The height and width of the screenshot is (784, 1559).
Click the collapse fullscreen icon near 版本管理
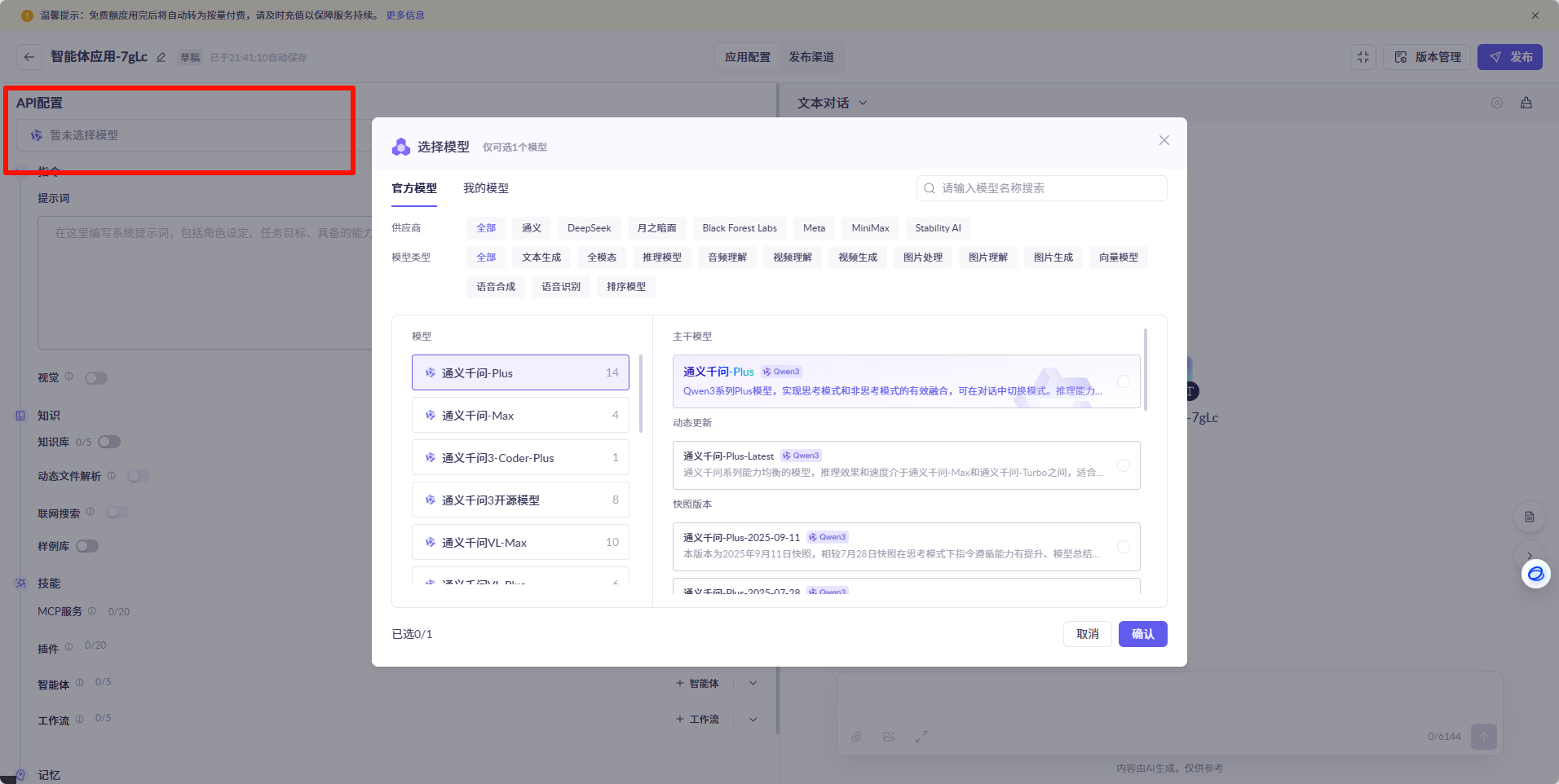(1363, 57)
